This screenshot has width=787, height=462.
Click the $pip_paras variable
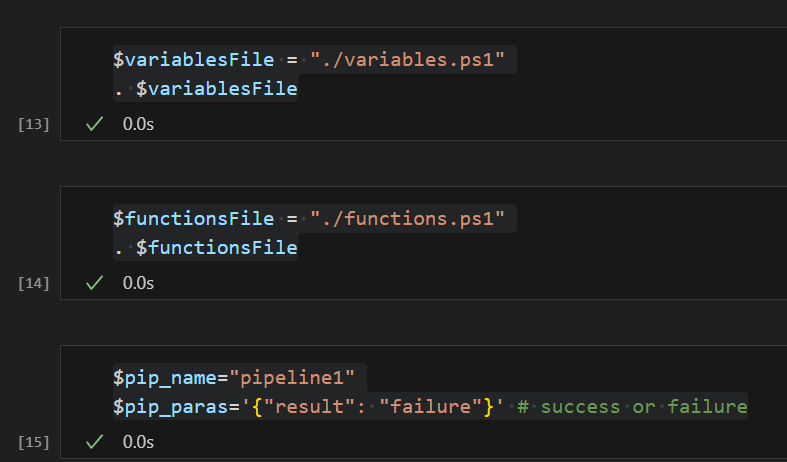pos(171,407)
